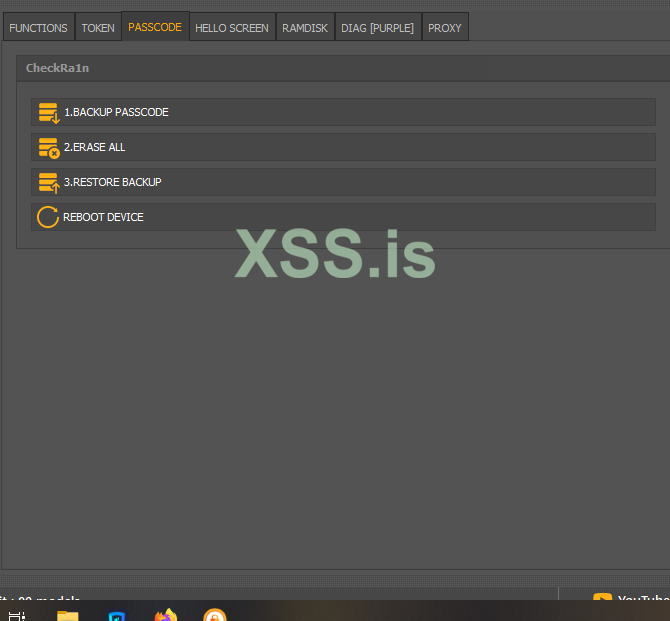Click the backup passcode download-arrow icon

pos(49,113)
